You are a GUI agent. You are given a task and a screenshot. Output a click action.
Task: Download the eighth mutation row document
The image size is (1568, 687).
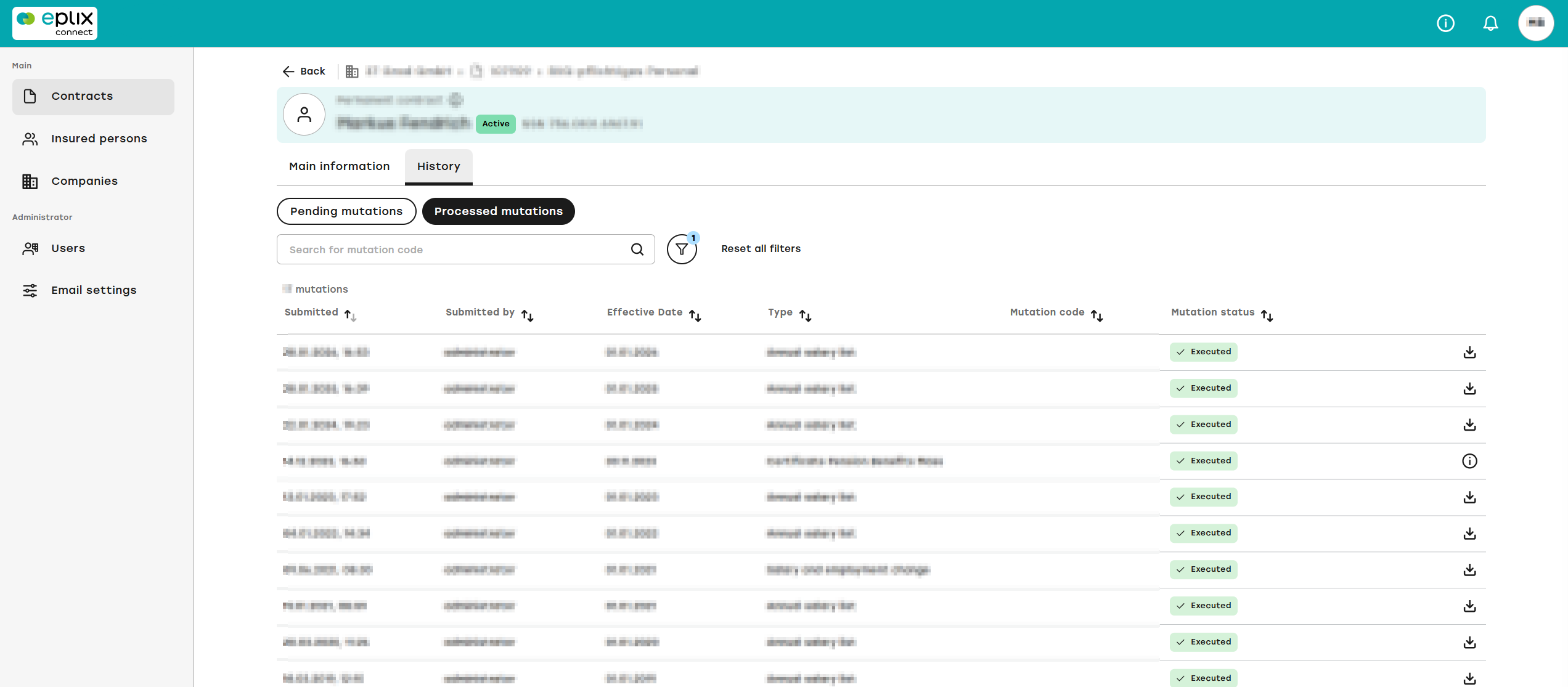coord(1469,606)
